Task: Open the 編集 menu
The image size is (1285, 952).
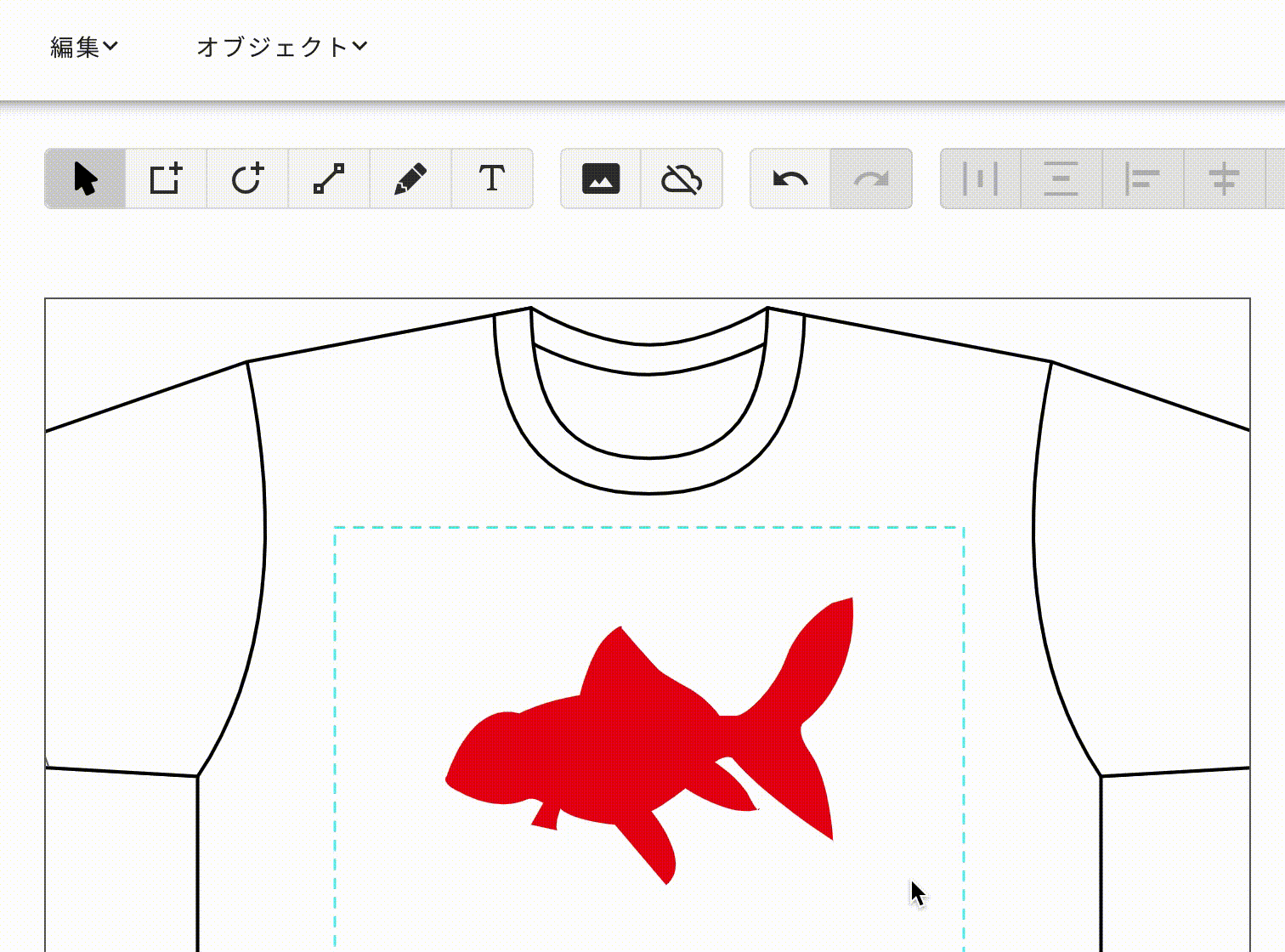Action: click(x=75, y=46)
